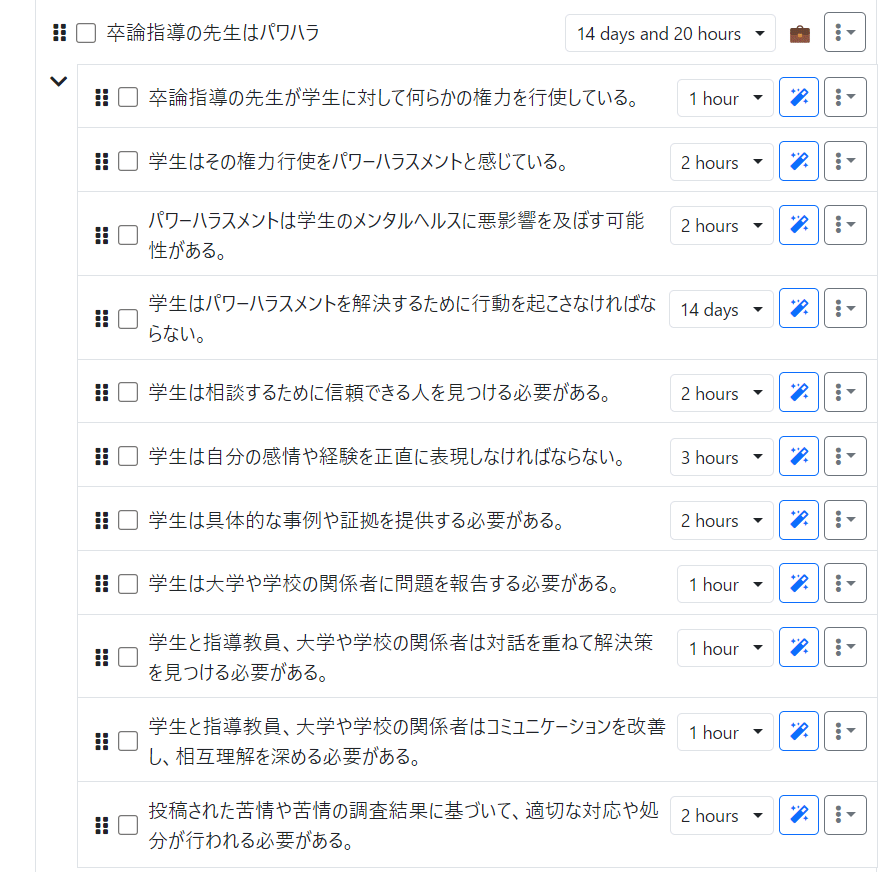
Task: Click magic wand for 何らかの権力を行使している task
Action: point(799,98)
